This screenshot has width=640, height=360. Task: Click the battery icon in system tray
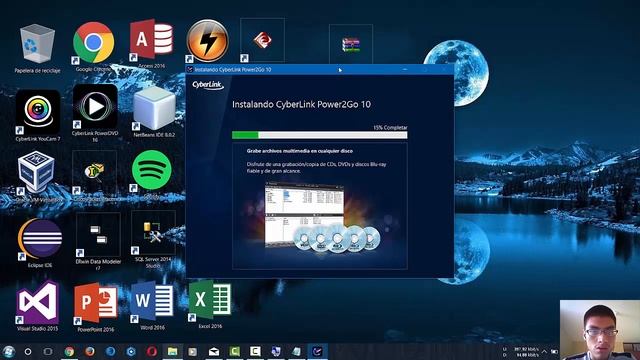tap(554, 351)
